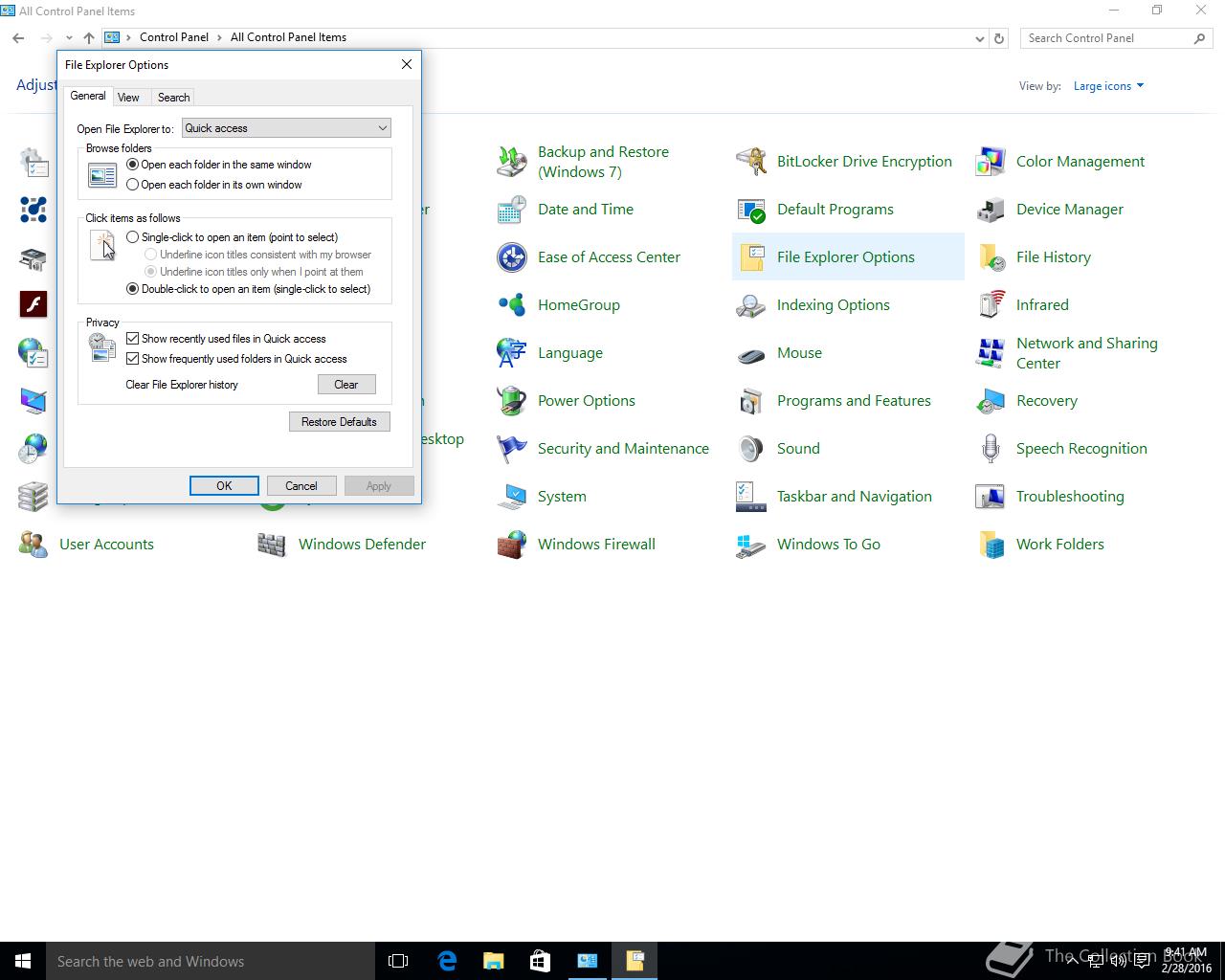Screen dimensions: 1225x980
Task: Open Task View on the taskbar
Action: (x=398, y=961)
